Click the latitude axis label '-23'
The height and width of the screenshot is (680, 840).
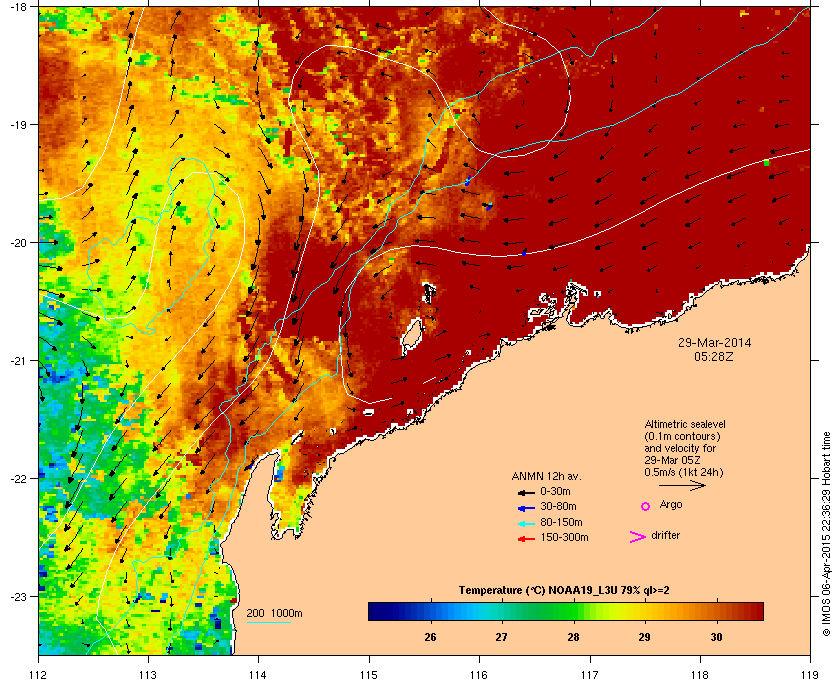click(x=18, y=596)
